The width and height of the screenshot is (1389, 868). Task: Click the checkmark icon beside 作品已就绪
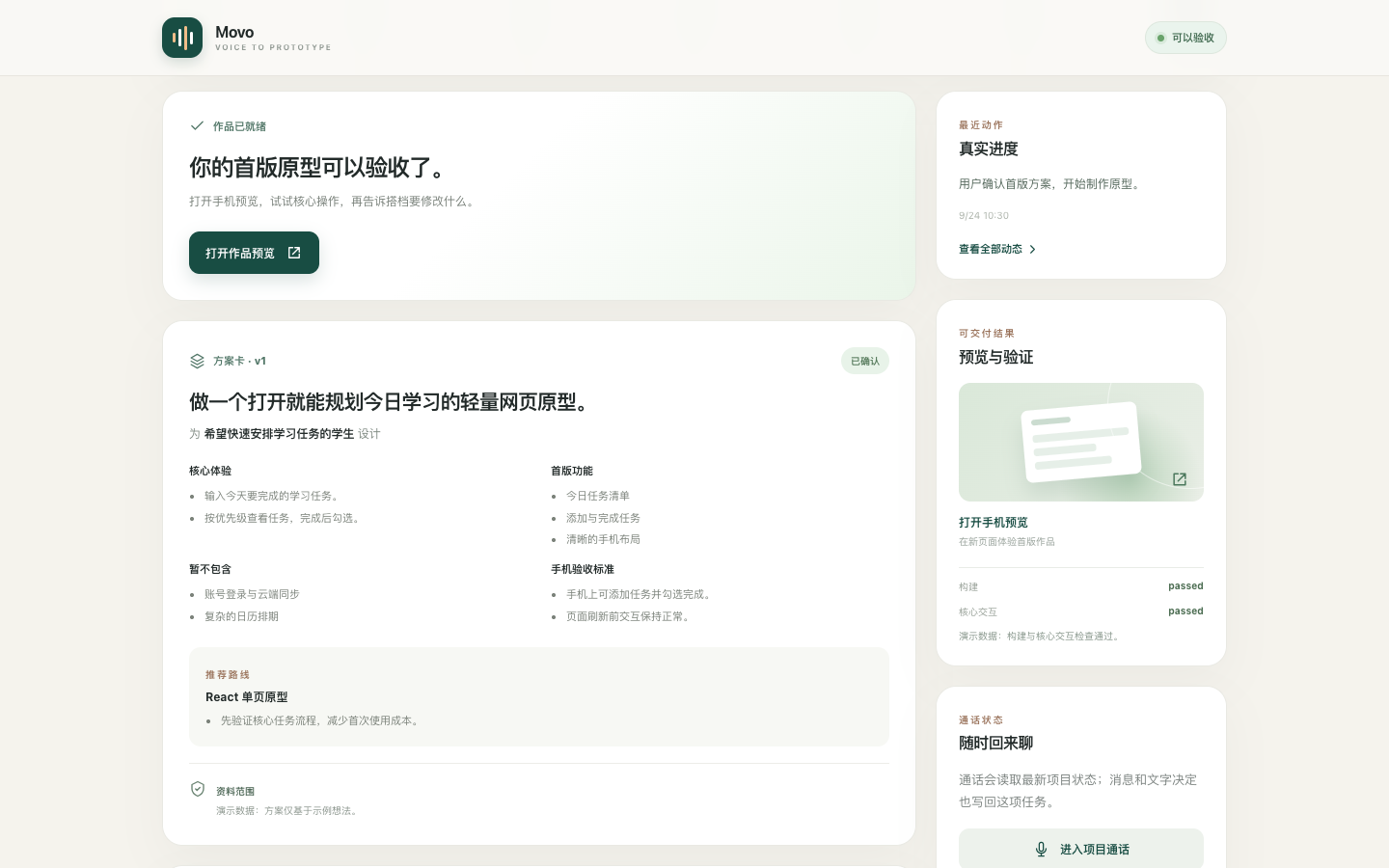click(197, 125)
